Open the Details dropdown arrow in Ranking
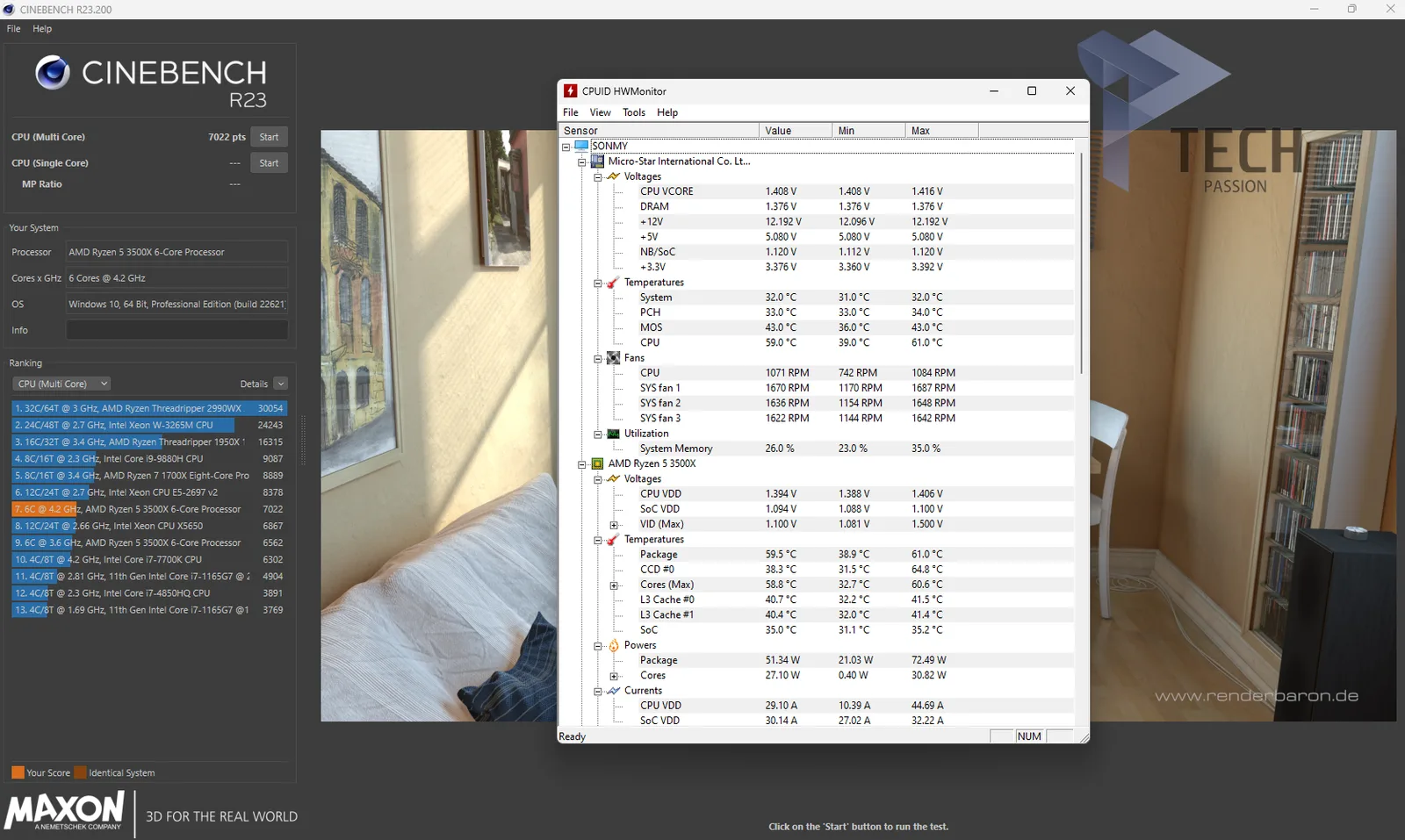Screen dimensions: 1405x840 click(x=280, y=384)
